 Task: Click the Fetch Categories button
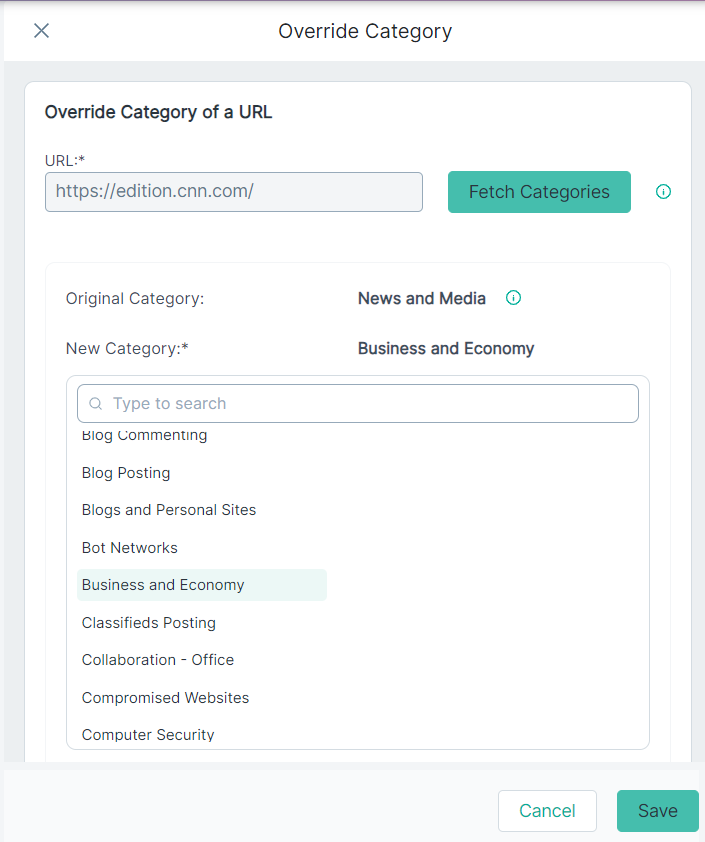tap(539, 192)
